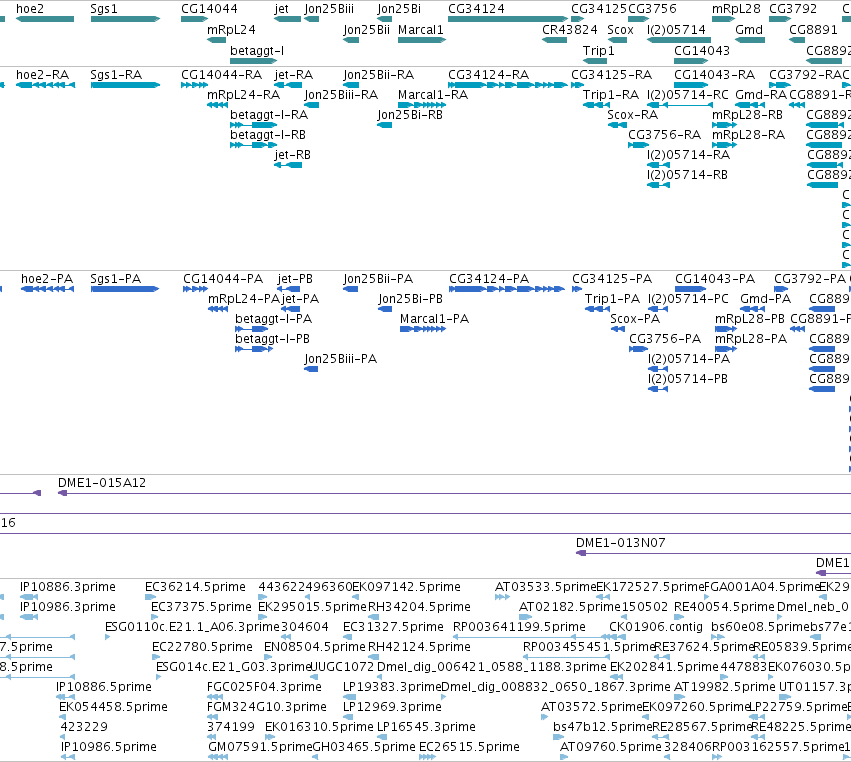Select the Marcal1 gene label
This screenshot has width=851, height=762.
tap(421, 29)
